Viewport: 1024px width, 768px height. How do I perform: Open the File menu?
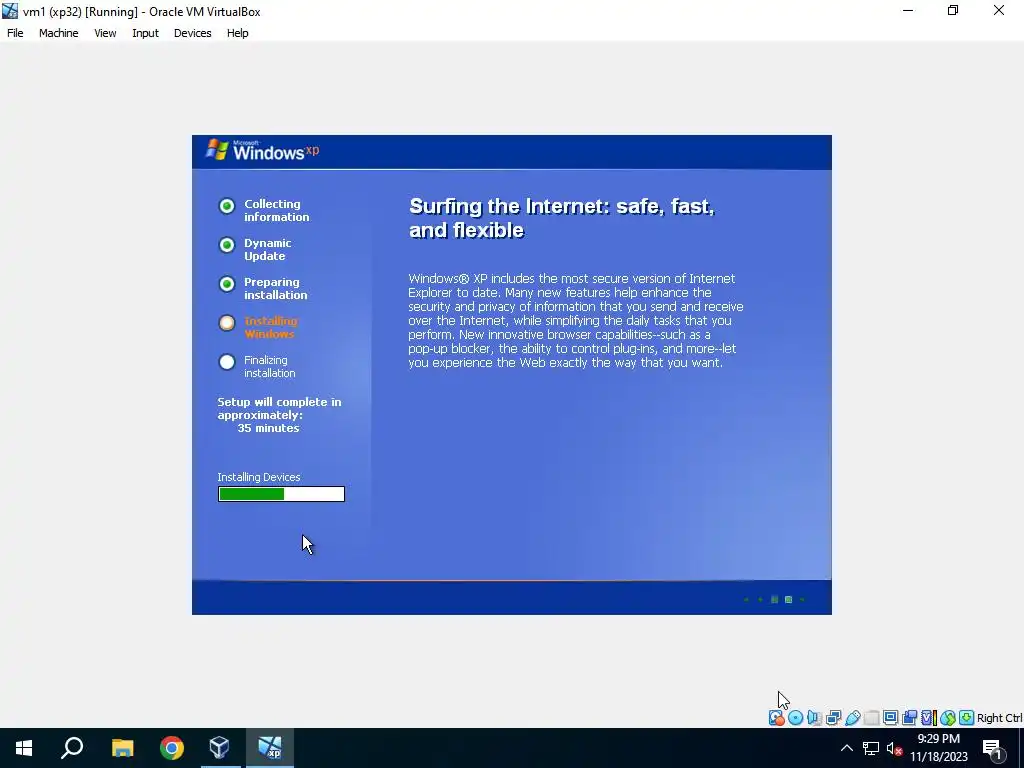pos(15,33)
